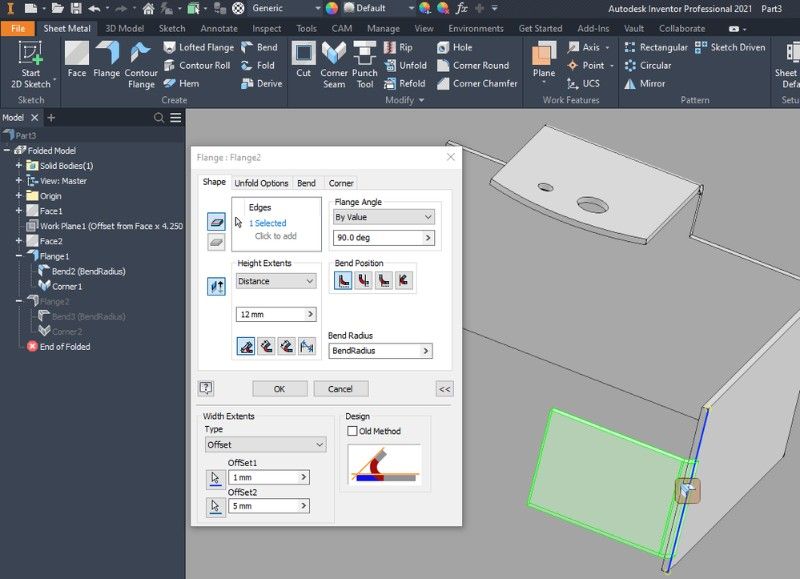The width and height of the screenshot is (800, 579).
Task: Click the Refold tool
Action: click(x=405, y=83)
